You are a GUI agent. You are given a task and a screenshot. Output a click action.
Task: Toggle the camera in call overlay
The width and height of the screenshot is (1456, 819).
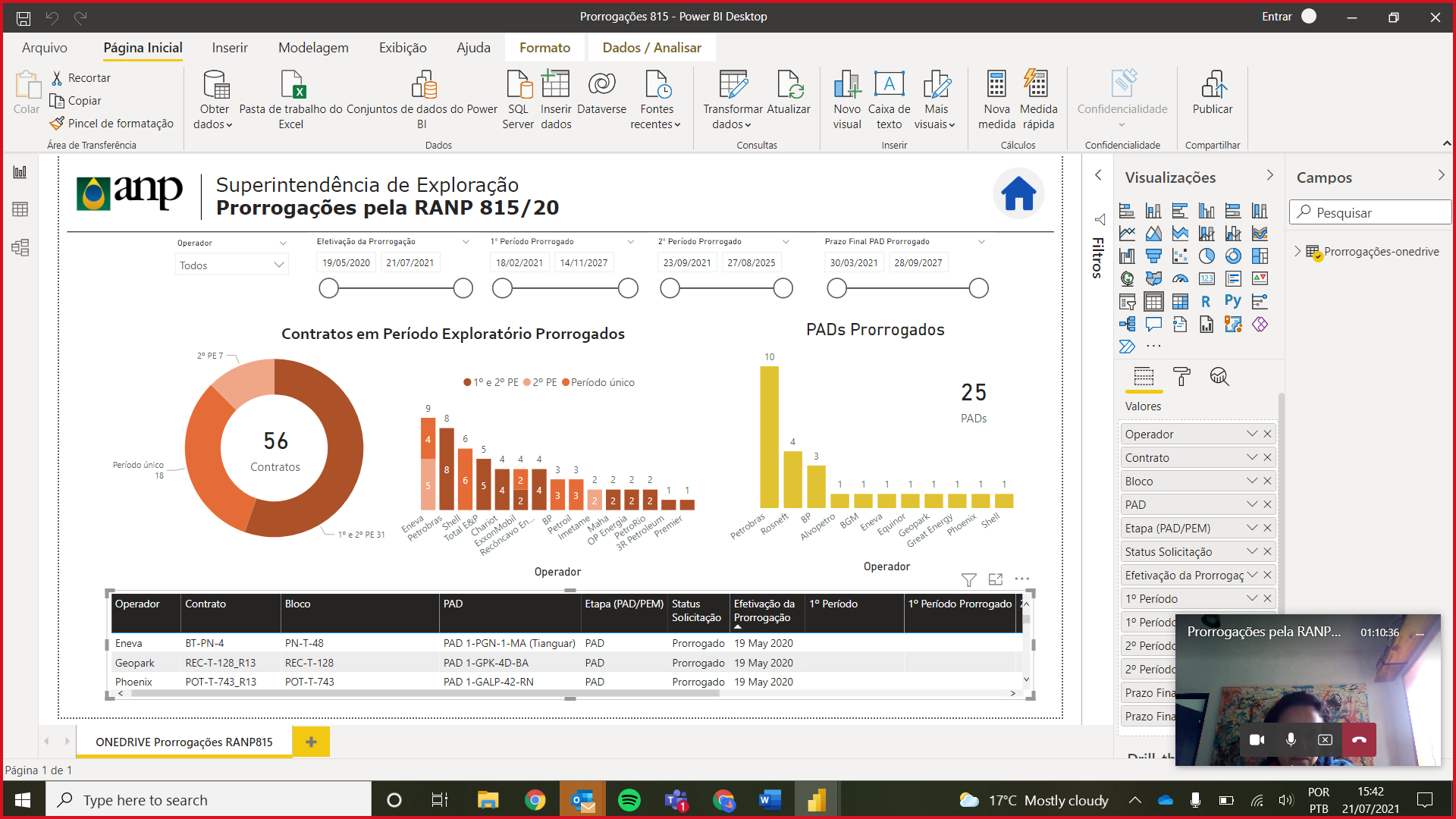coord(1257,739)
